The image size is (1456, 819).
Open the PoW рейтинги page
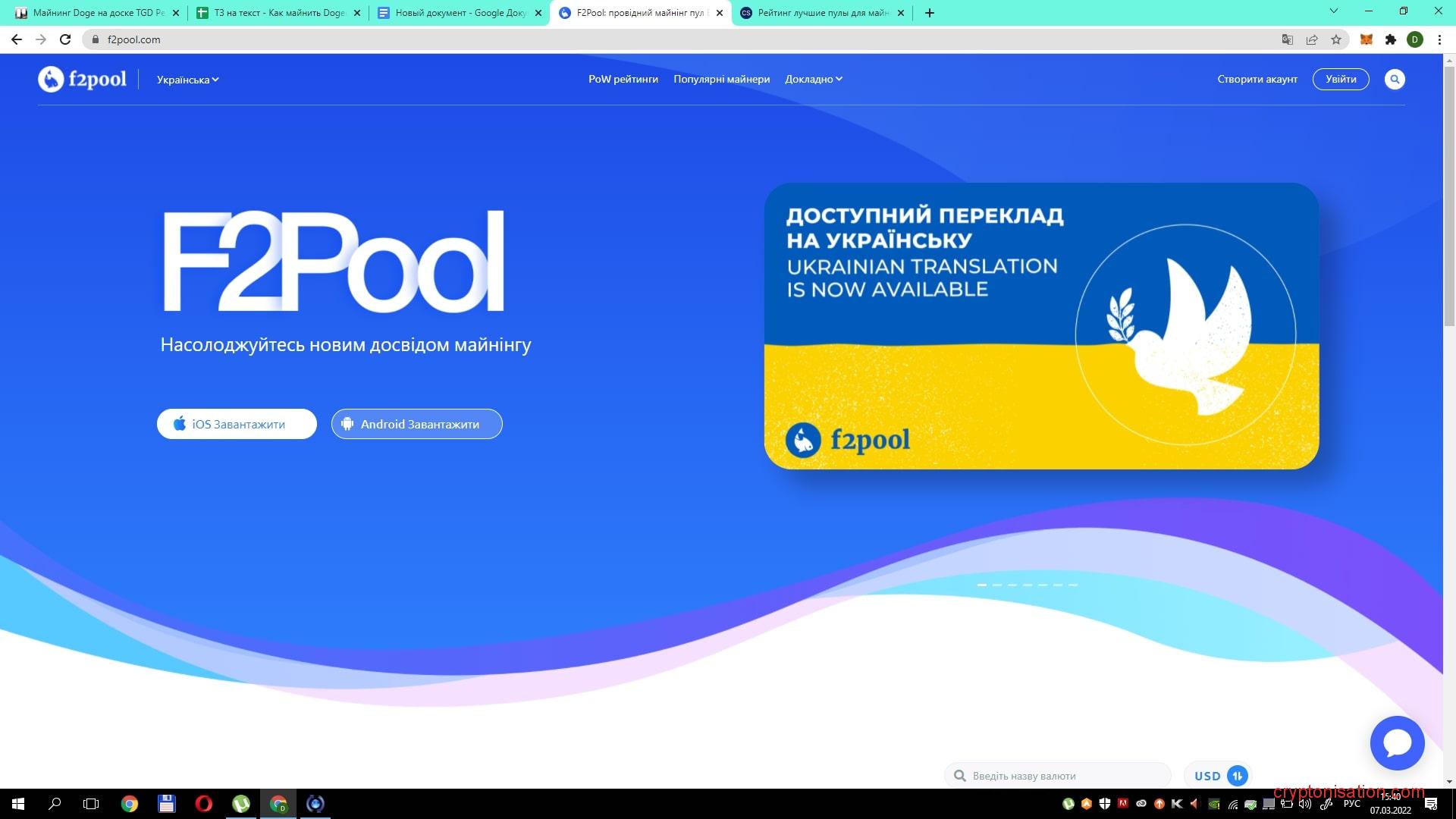point(623,79)
